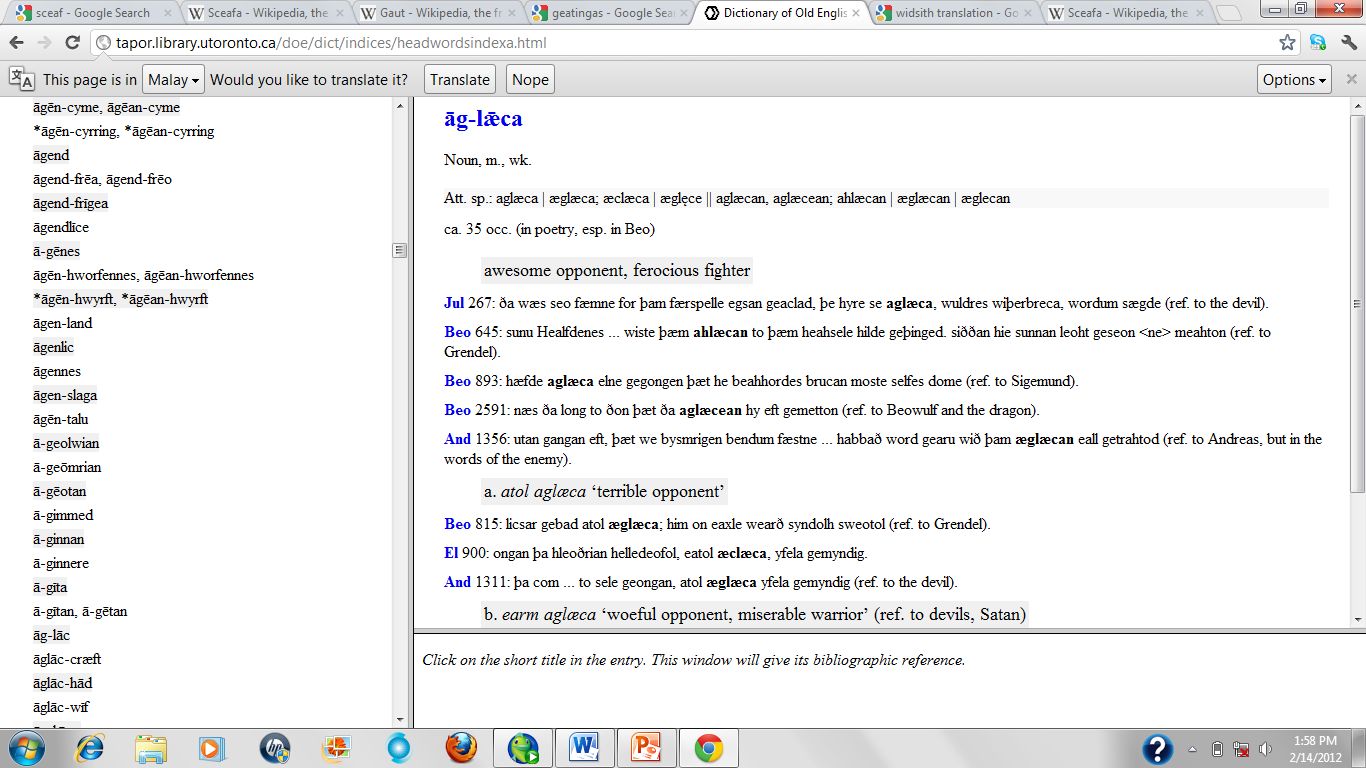Open the Malay language dropdown
The height and width of the screenshot is (768, 1366).
(174, 80)
